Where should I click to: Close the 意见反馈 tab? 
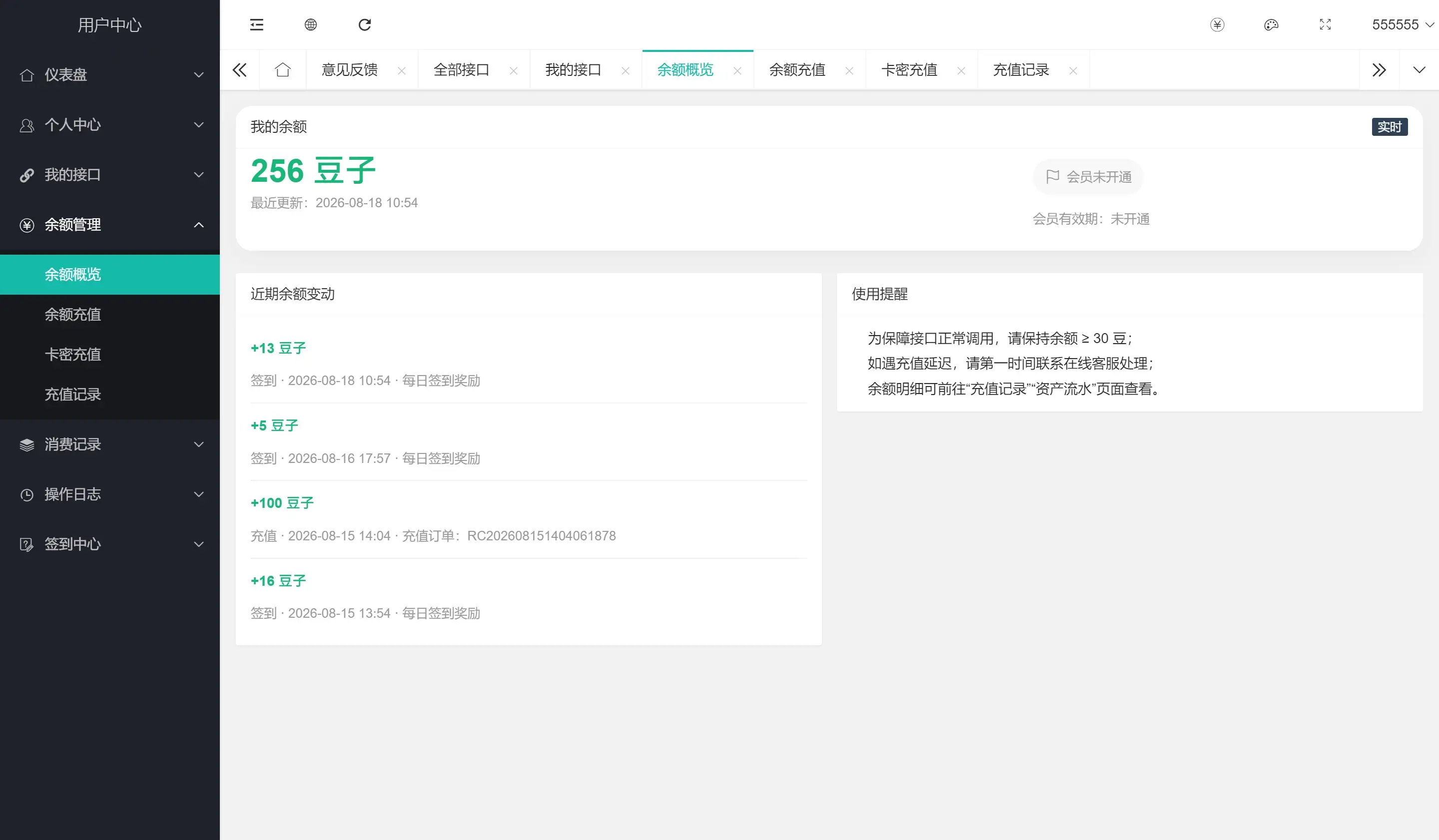pos(401,71)
